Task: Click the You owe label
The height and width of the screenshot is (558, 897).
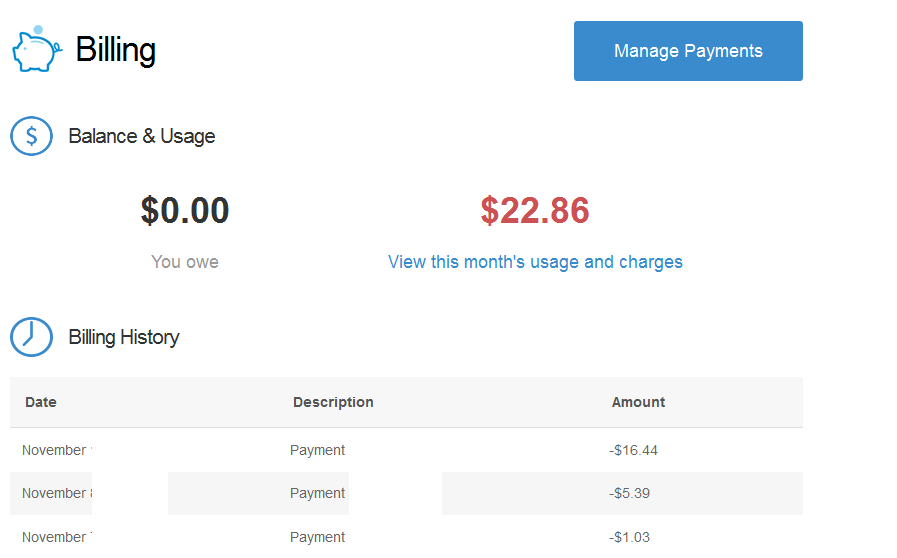Action: 185,262
